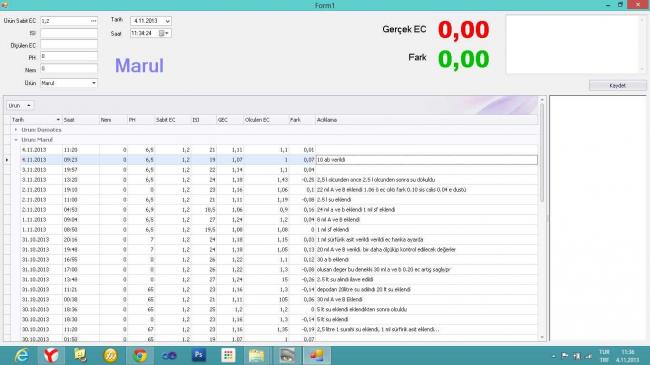The height and width of the screenshot is (365, 650).
Task: Click the Kaydet button
Action: coord(617,85)
